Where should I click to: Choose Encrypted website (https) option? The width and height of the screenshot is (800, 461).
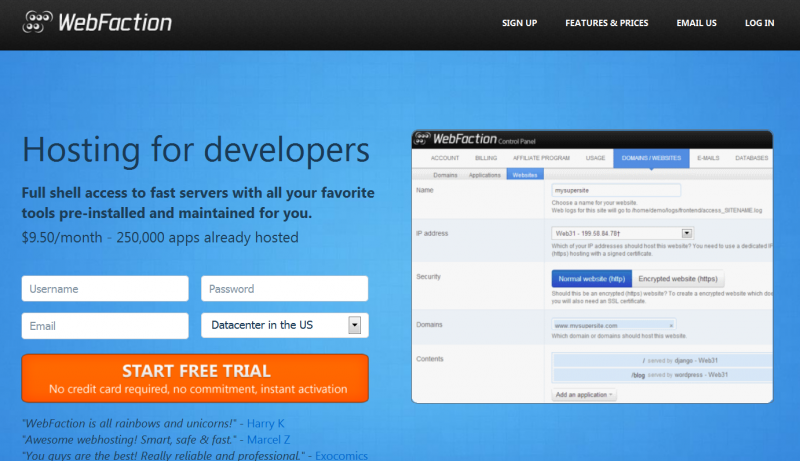click(x=678, y=278)
